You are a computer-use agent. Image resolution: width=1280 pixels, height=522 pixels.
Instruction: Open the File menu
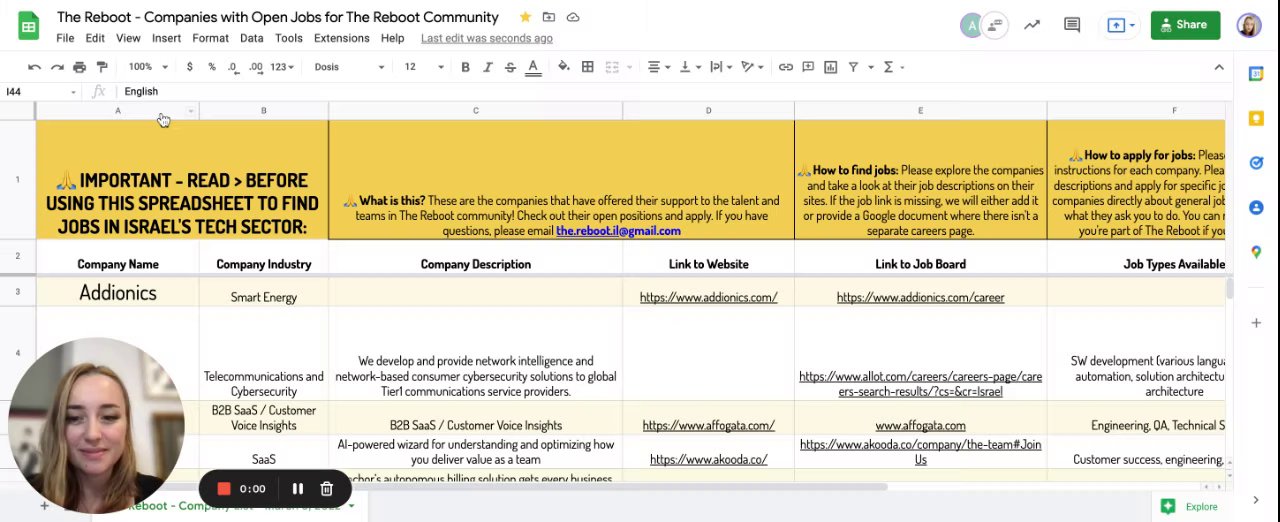click(65, 38)
